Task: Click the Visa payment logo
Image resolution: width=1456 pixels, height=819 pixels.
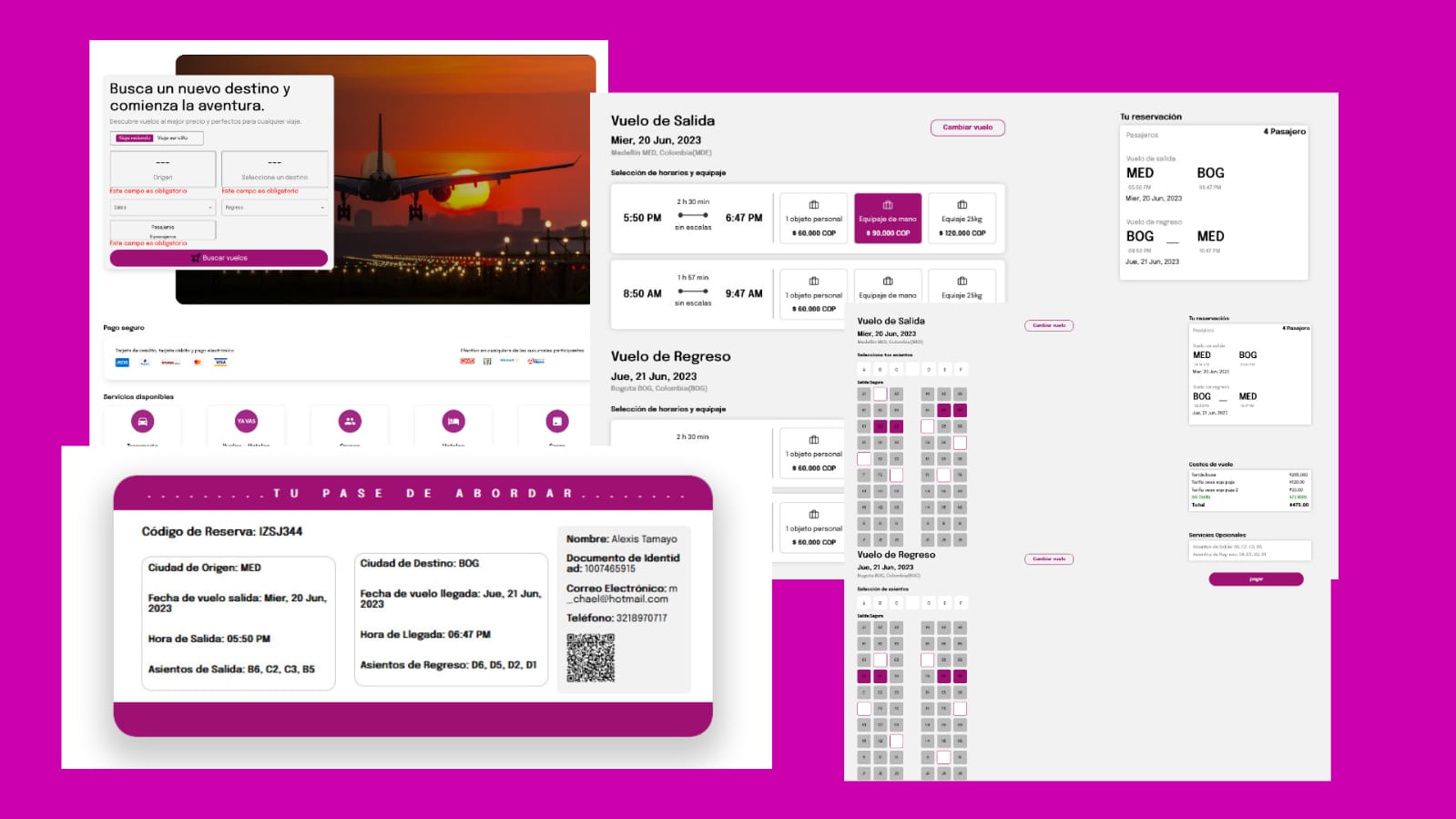Action: click(x=220, y=362)
